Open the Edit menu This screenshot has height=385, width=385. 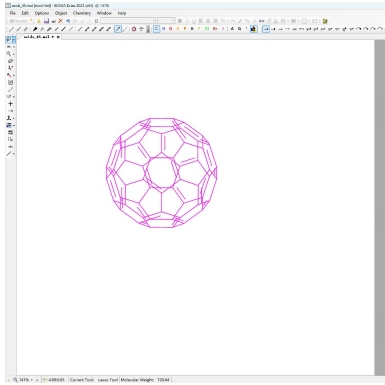pos(25,13)
